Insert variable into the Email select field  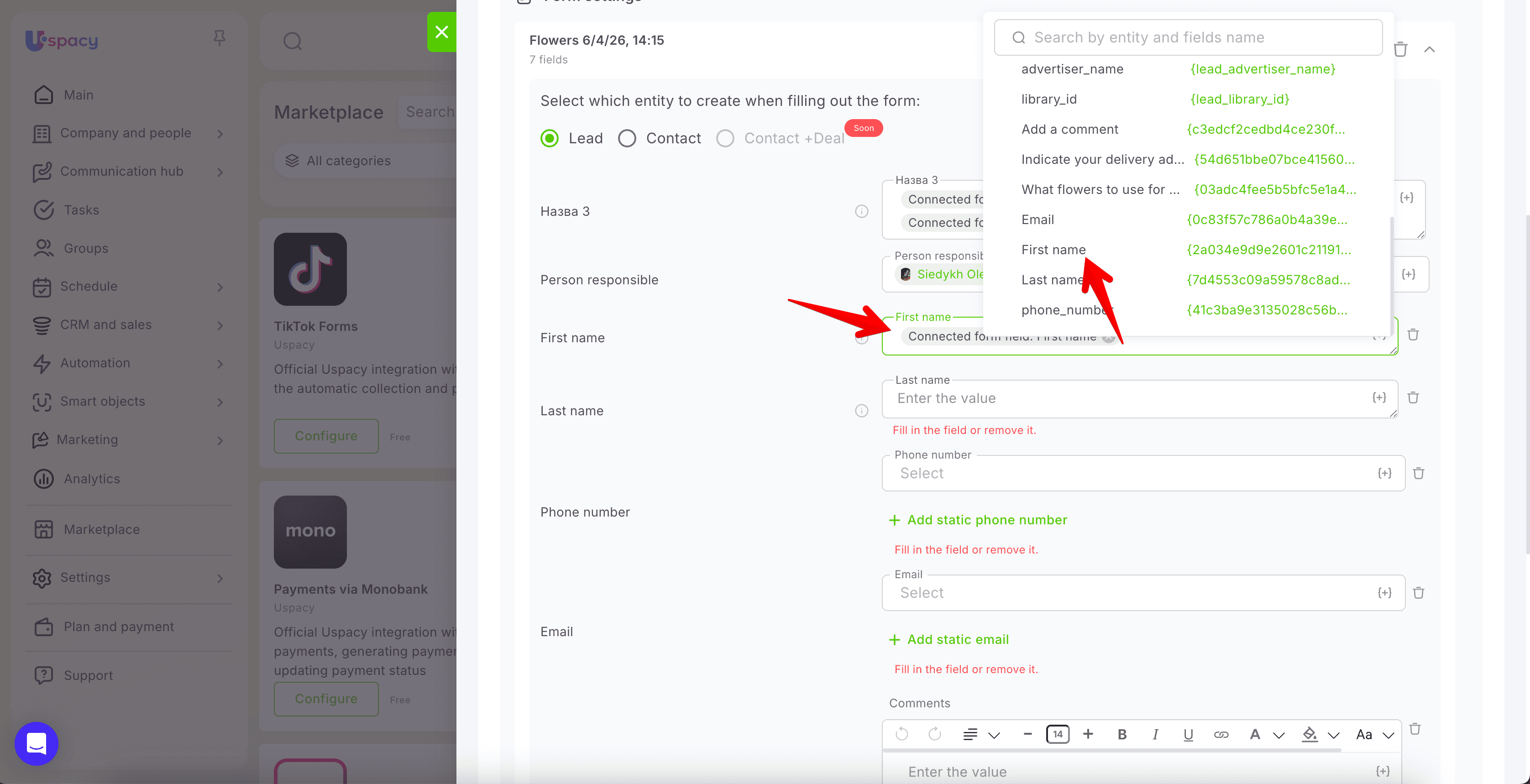point(1384,593)
